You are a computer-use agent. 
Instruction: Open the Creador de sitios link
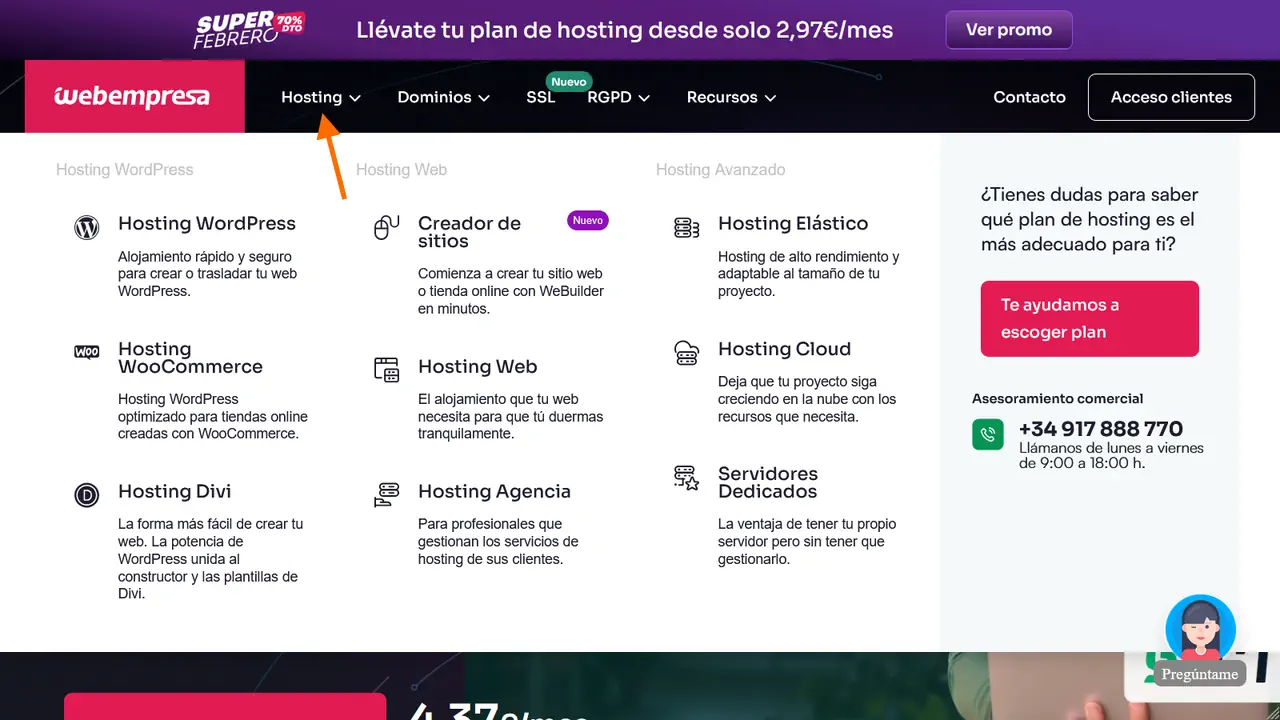(x=469, y=232)
